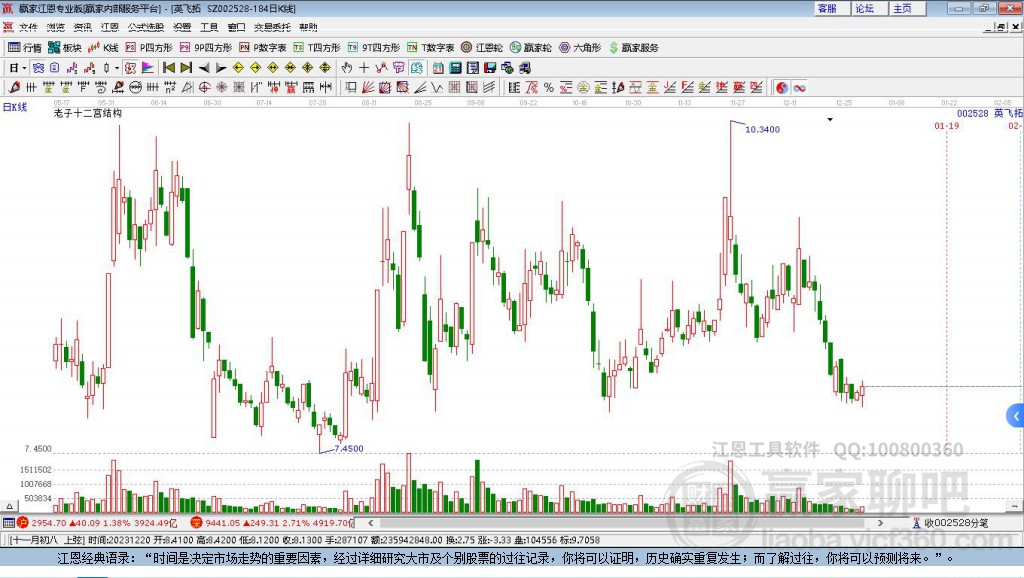Click the 7.4500 low price label
This screenshot has width=1024, height=578.
pos(349,449)
